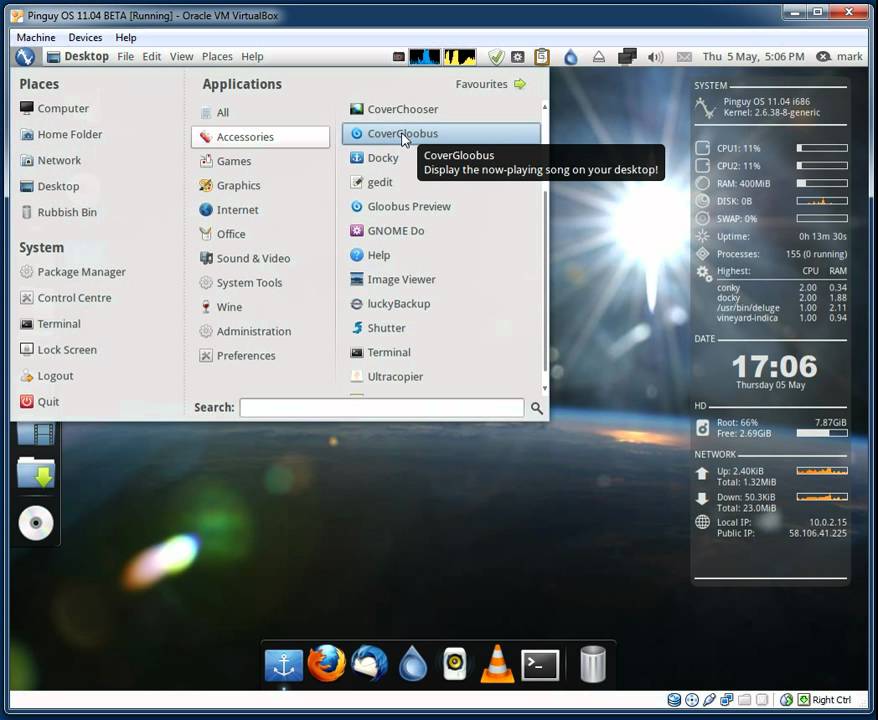Launch GNOME Do
The height and width of the screenshot is (720, 878).
[x=441, y=231]
